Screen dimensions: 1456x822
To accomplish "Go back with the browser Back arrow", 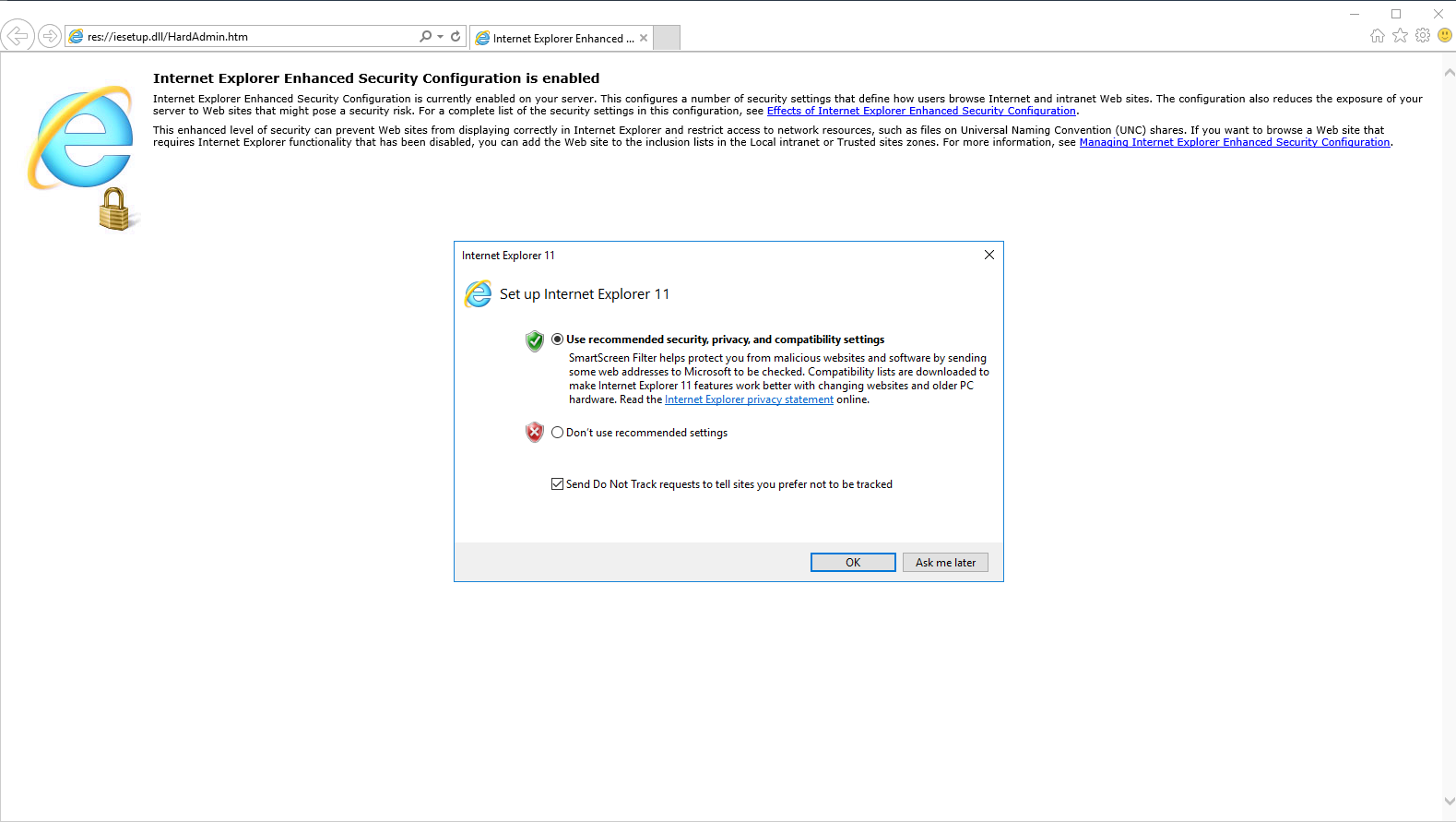I will 18,36.
